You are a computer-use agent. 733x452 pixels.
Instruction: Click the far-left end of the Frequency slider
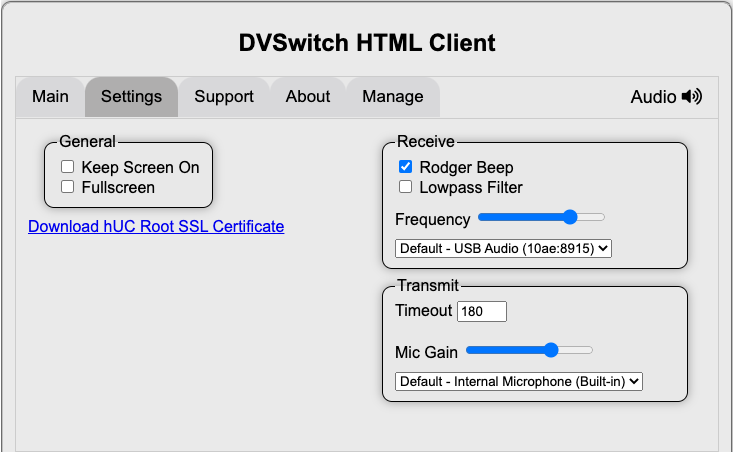[481, 217]
